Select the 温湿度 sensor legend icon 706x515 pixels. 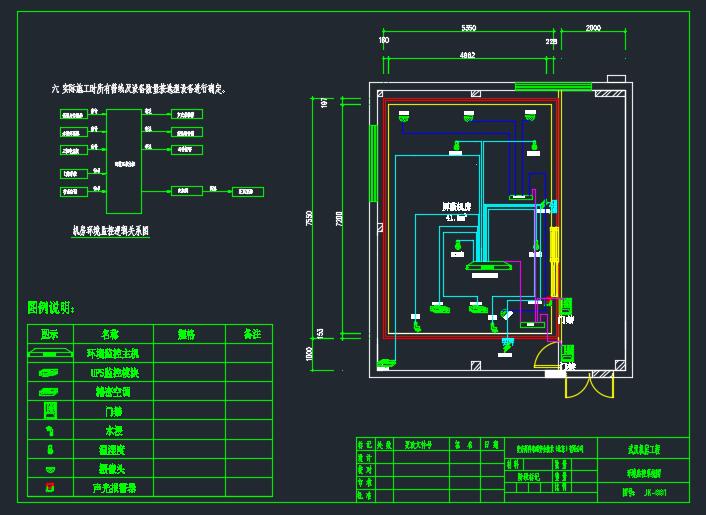(50, 450)
